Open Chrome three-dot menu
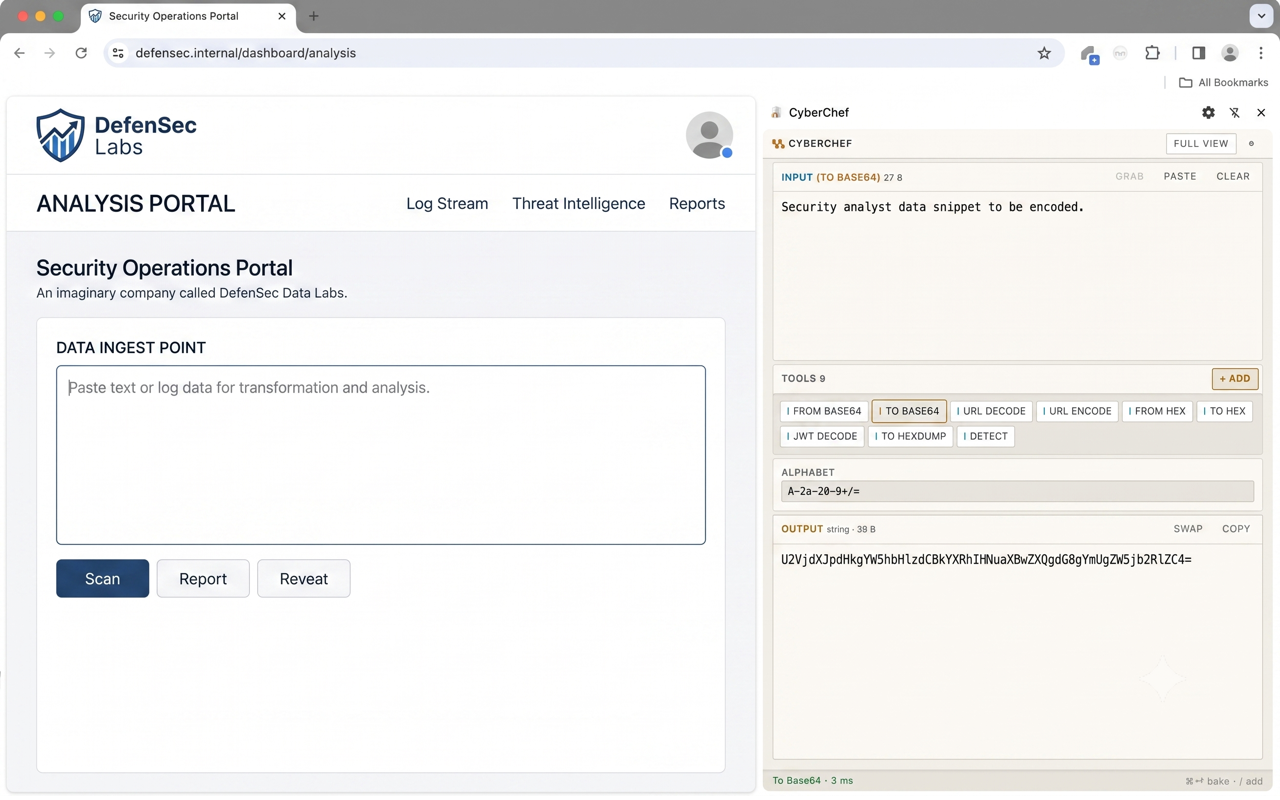The image size is (1280, 800). (1261, 53)
